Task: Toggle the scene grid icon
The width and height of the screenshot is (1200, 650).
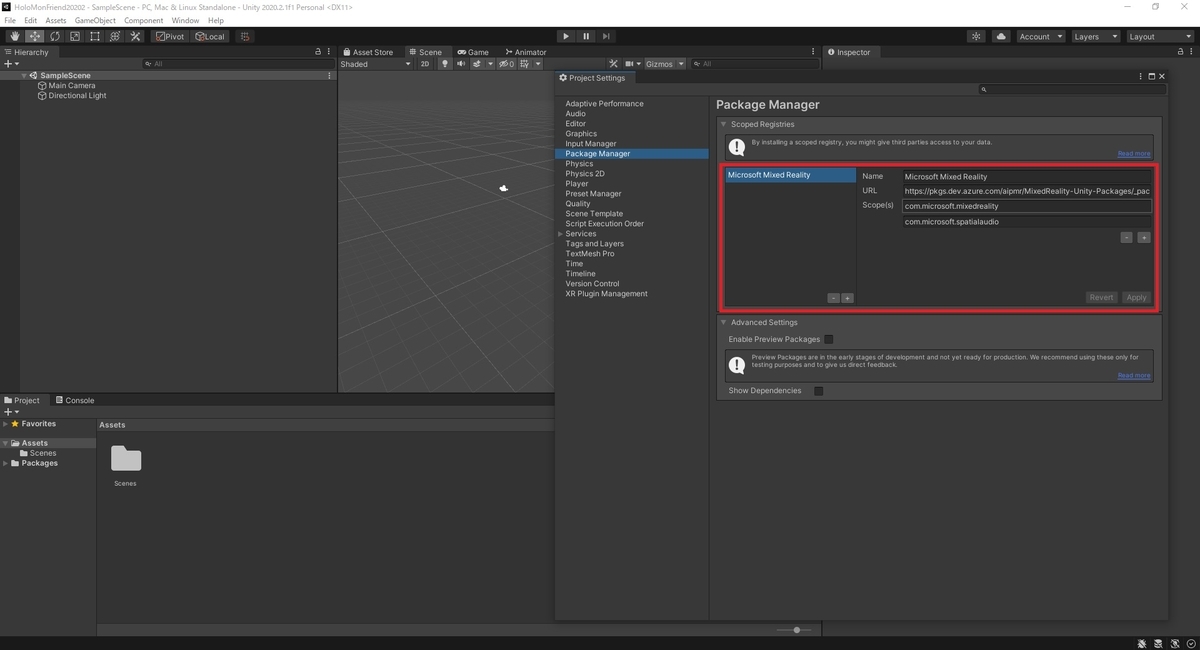Action: (524, 64)
